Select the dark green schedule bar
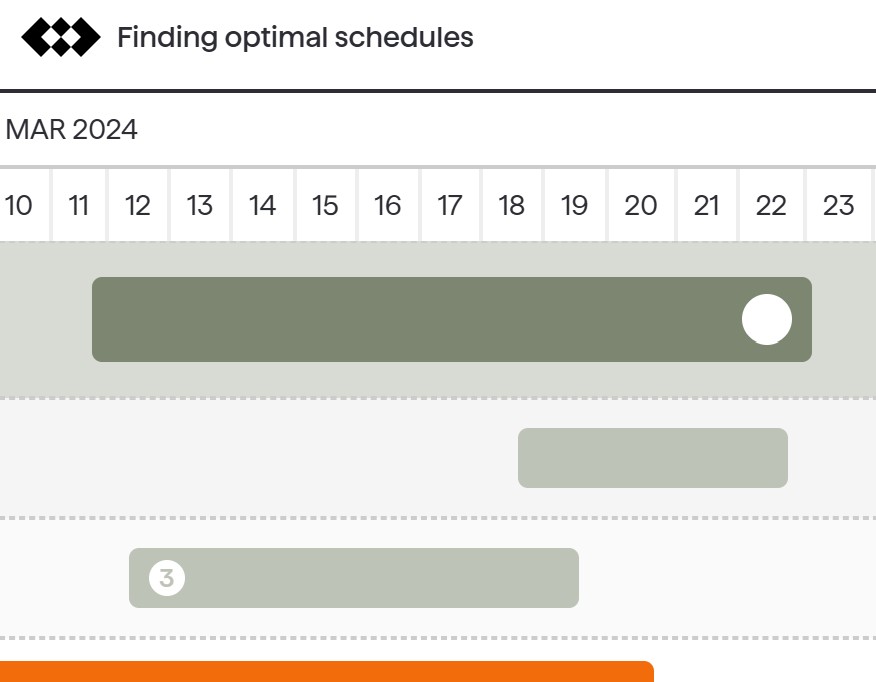 (451, 319)
